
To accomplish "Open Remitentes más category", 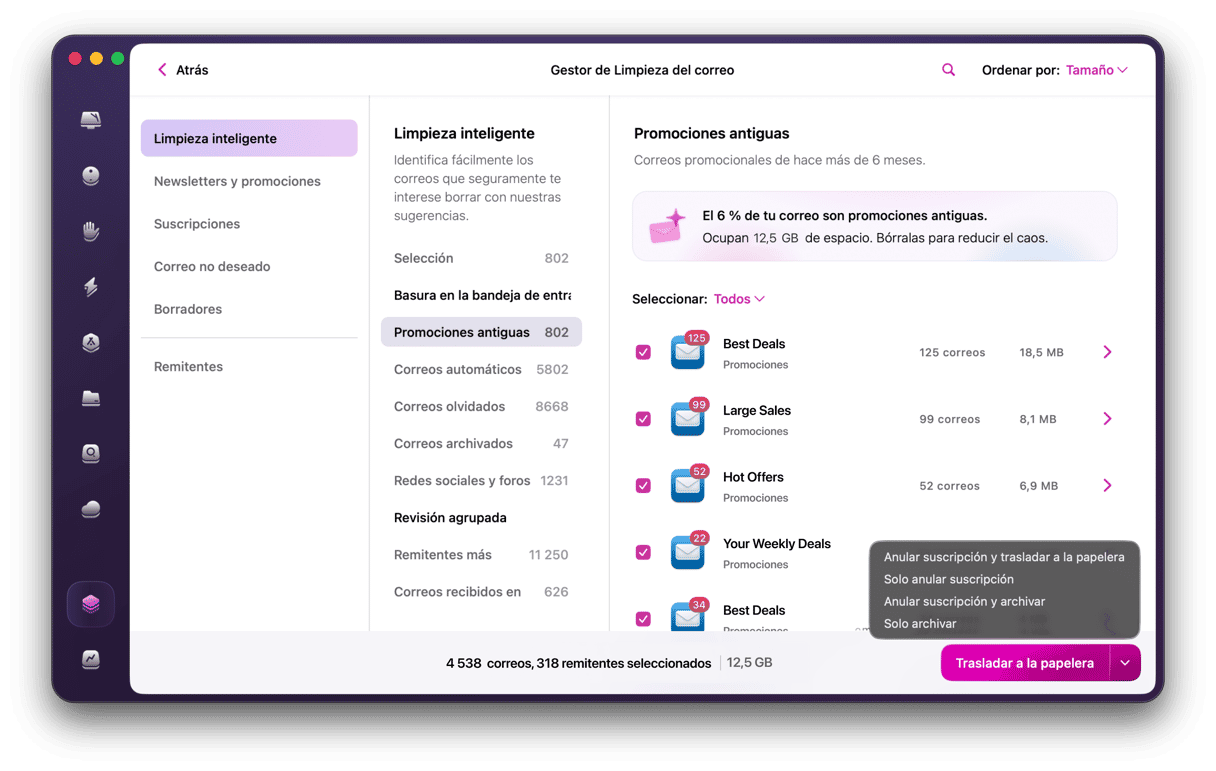I will coord(481,554).
